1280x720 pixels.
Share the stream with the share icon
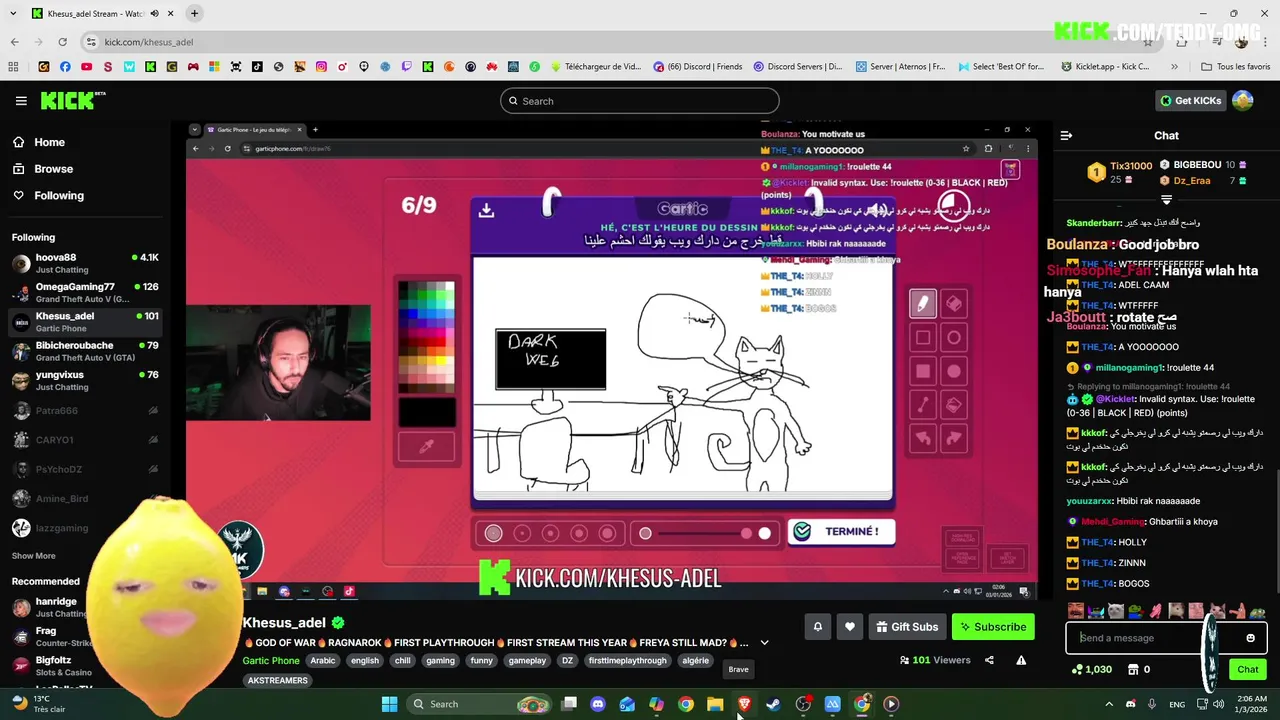coord(989,660)
